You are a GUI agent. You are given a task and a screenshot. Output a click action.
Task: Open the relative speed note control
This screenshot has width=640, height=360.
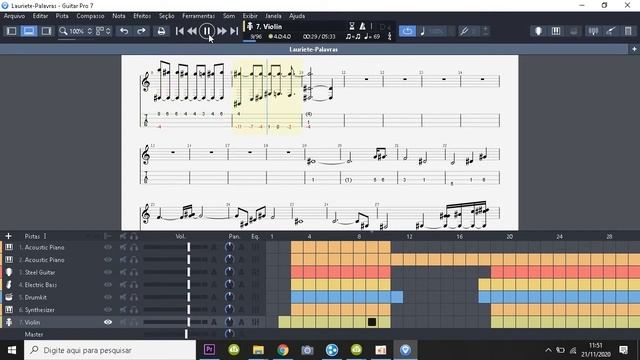[x=423, y=31]
